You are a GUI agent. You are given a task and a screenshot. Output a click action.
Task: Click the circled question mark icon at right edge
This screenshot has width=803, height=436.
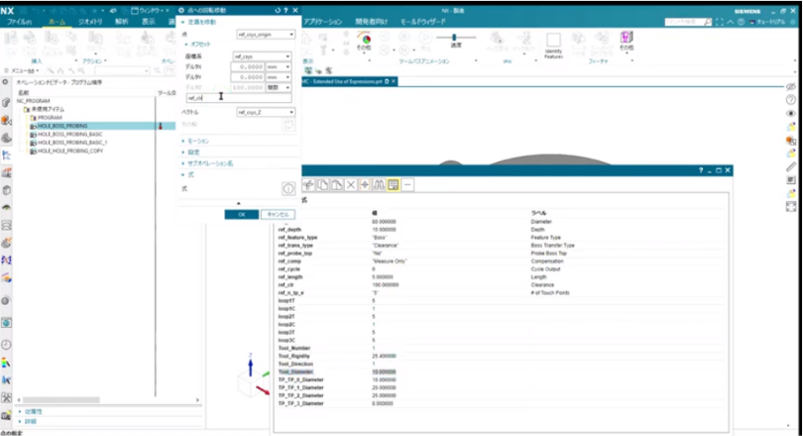click(x=791, y=100)
